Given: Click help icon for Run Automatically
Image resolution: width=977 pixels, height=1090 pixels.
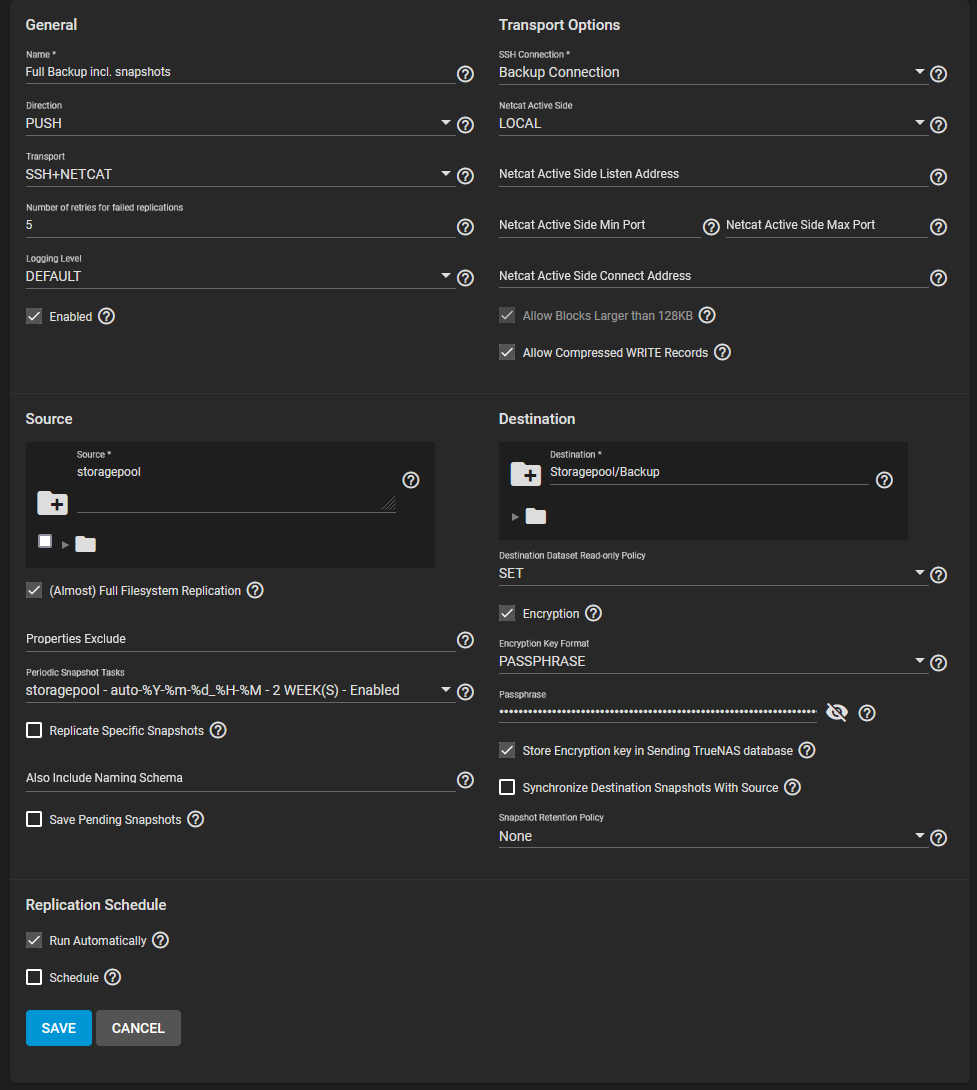Looking at the screenshot, I should point(160,940).
